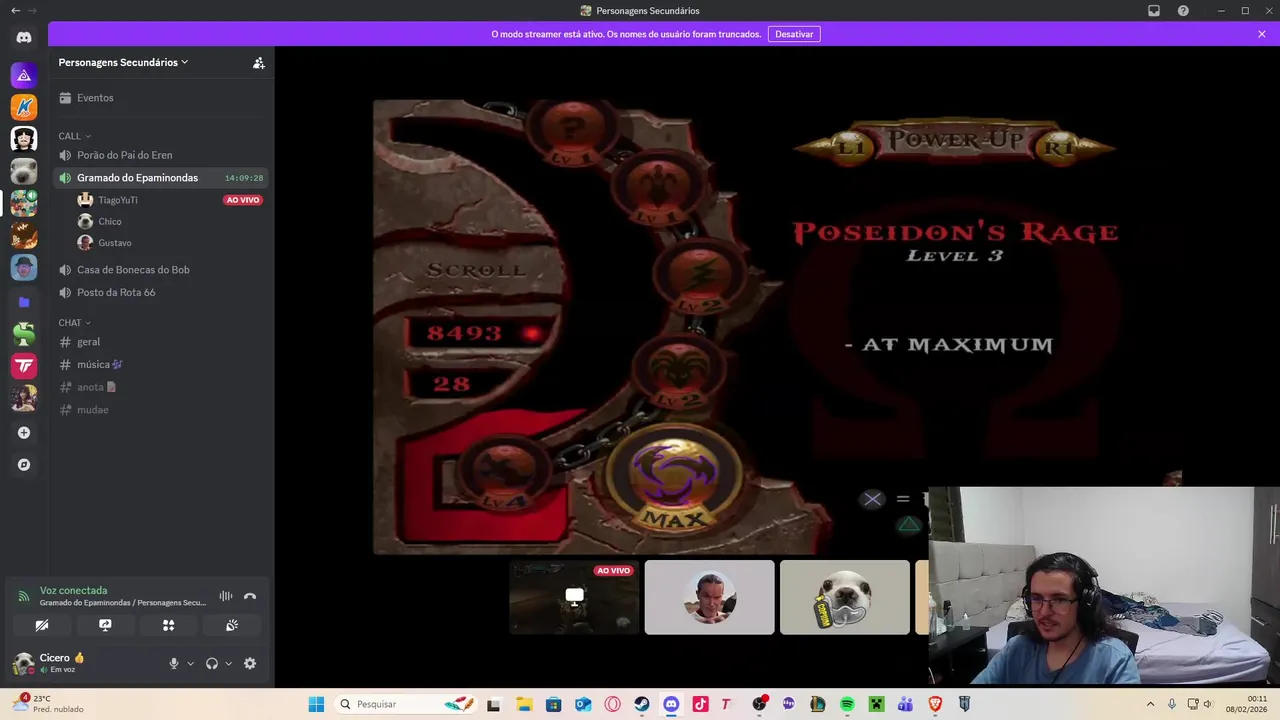
Task: Open the geral text channel
Action: 161,342
